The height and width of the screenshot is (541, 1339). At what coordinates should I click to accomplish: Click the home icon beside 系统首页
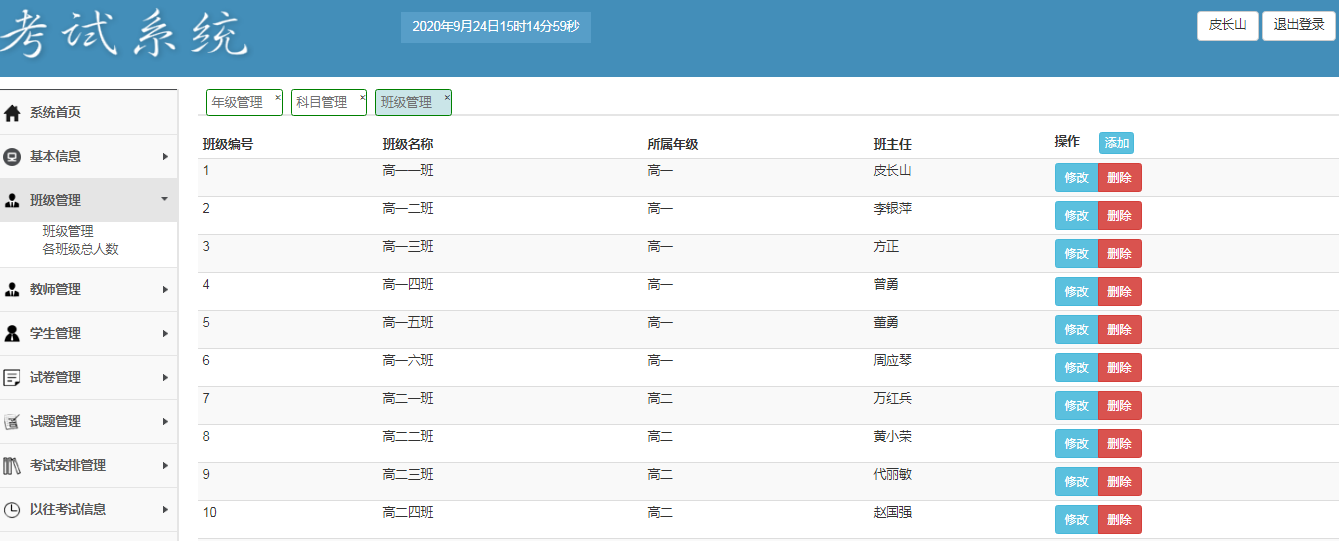point(12,113)
